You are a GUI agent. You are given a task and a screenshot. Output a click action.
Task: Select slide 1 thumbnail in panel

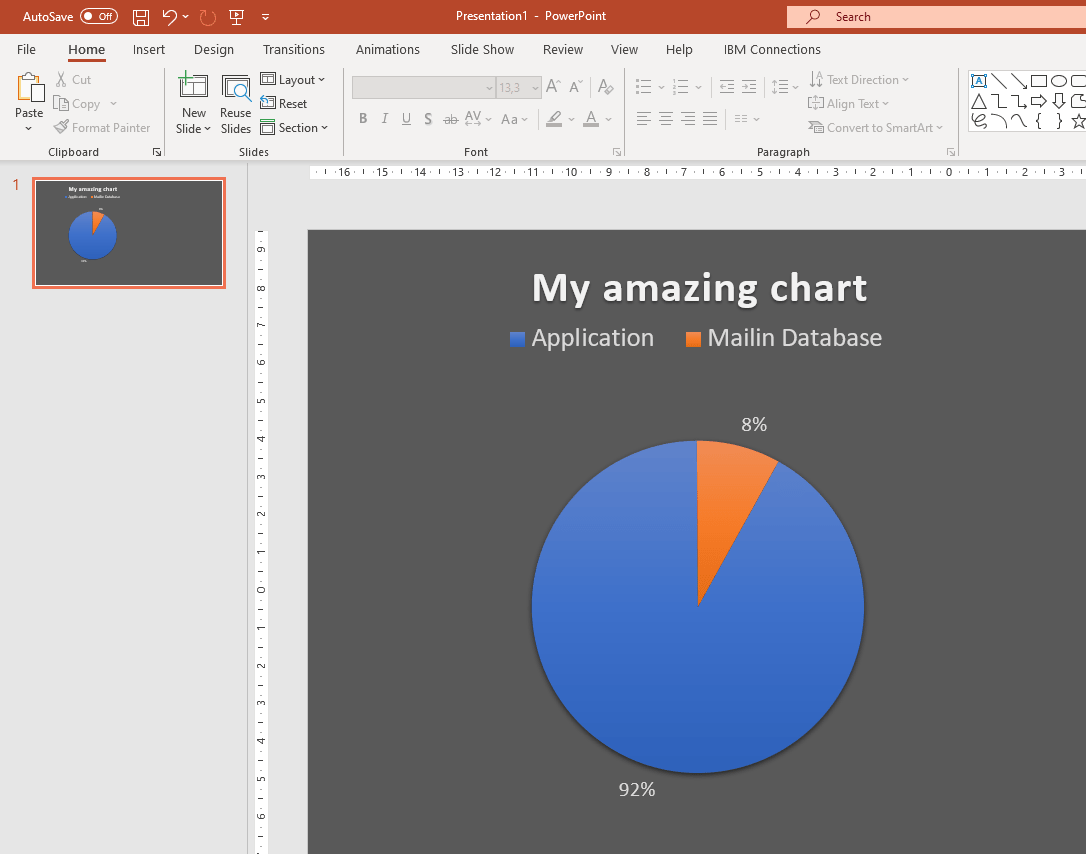(129, 233)
